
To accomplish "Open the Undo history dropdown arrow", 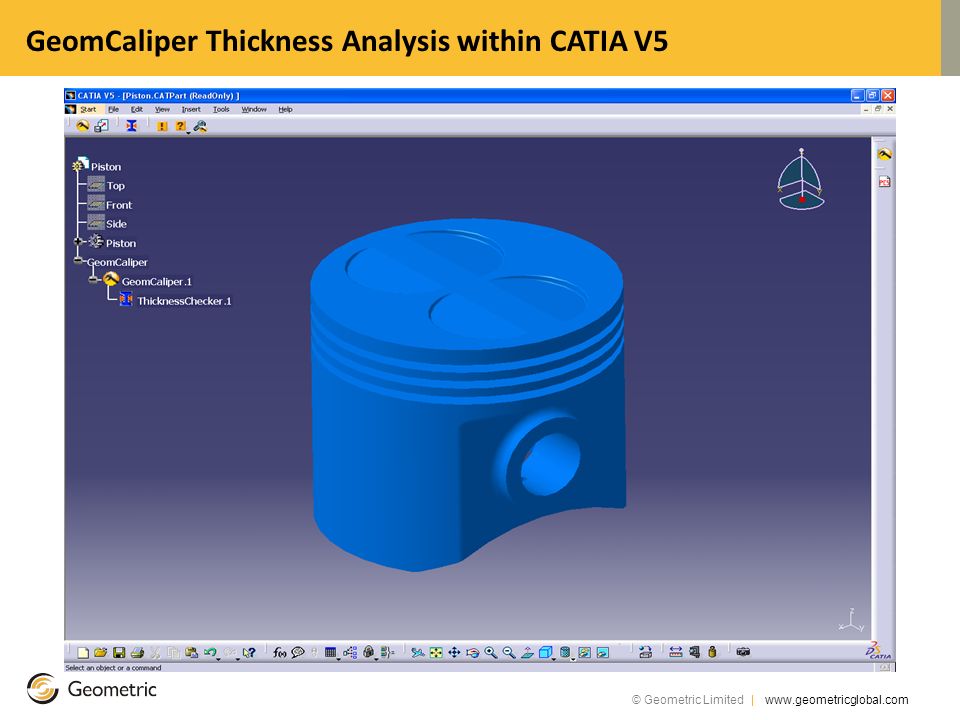I will [x=219, y=659].
